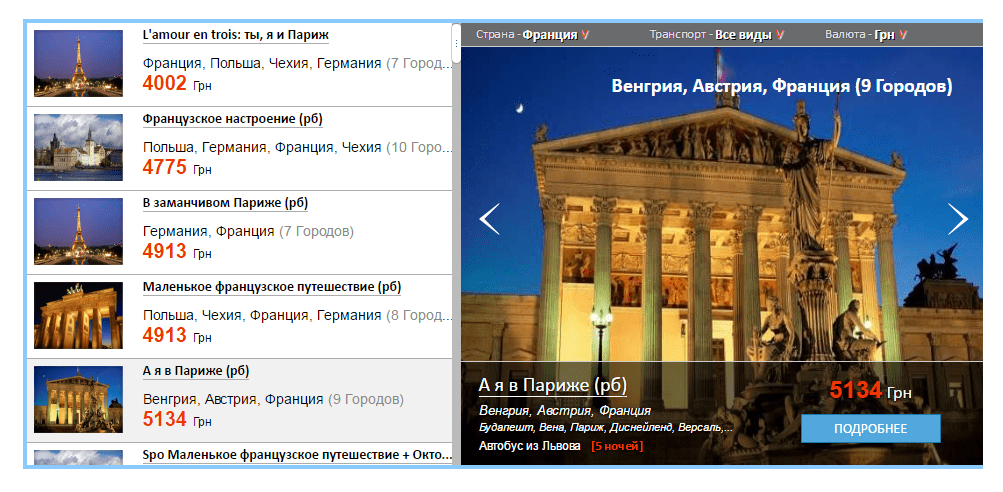
Task: Click Eiffel Tower thumbnail of В заманчивом Париже
Action: pos(78,231)
